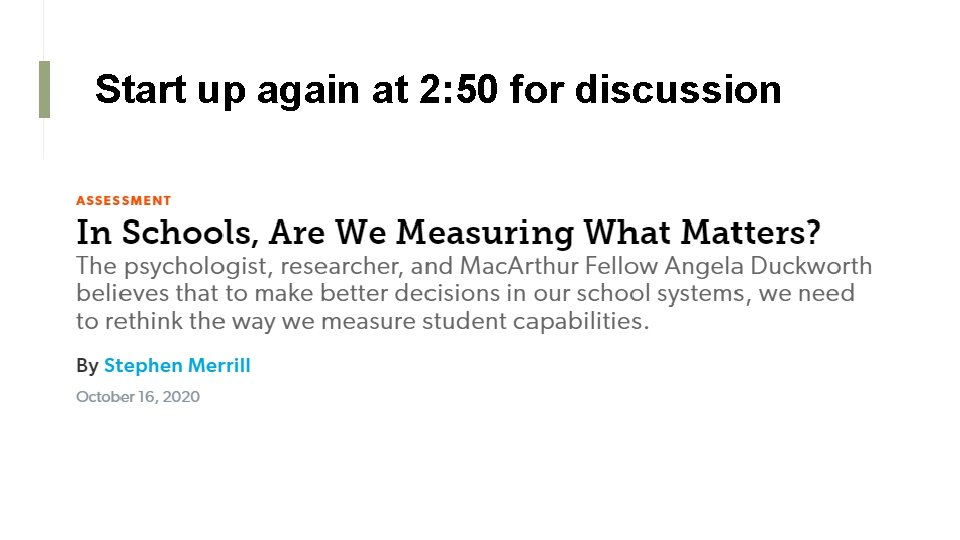The width and height of the screenshot is (960, 540).
Task: Click the October 16, 2020 date
Action: [x=138, y=397]
